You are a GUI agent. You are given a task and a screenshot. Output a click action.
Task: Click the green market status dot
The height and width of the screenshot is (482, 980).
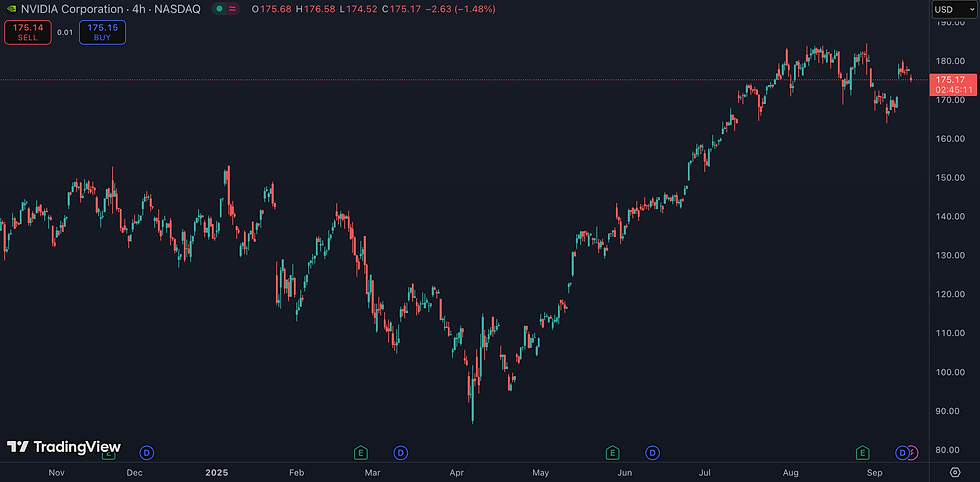pyautogui.click(x=218, y=9)
